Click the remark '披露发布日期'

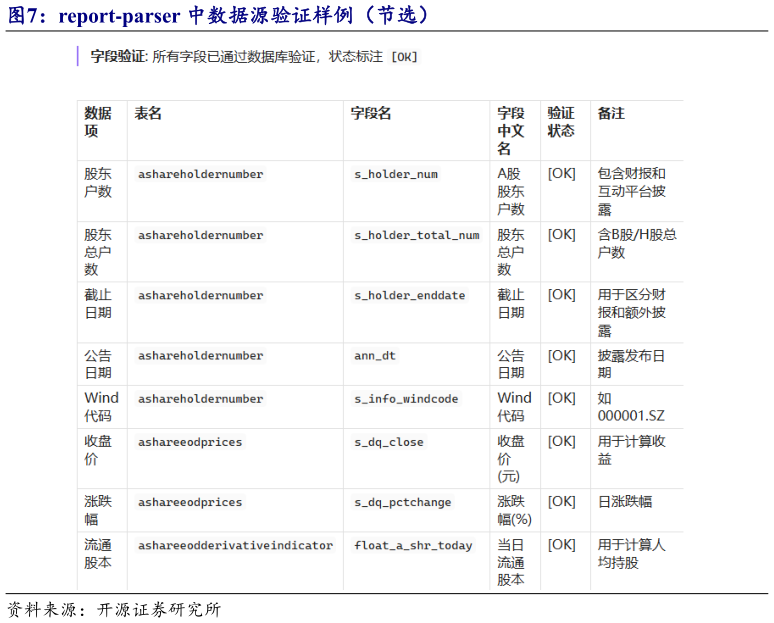click(631, 364)
